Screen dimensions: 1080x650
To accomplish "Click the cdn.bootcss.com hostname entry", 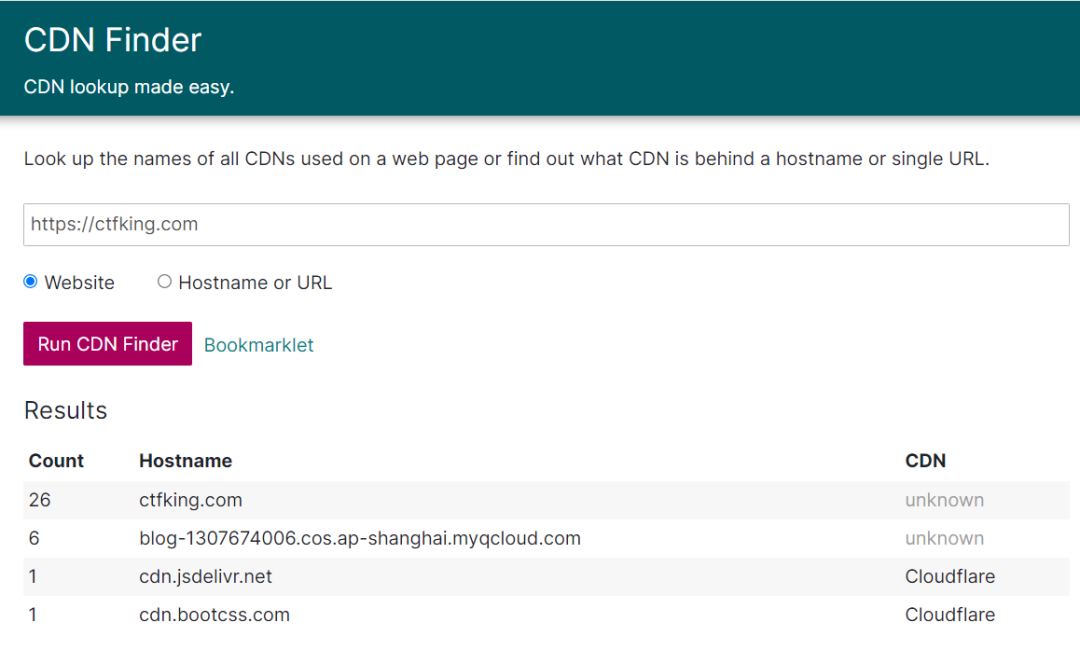I will pos(215,615).
